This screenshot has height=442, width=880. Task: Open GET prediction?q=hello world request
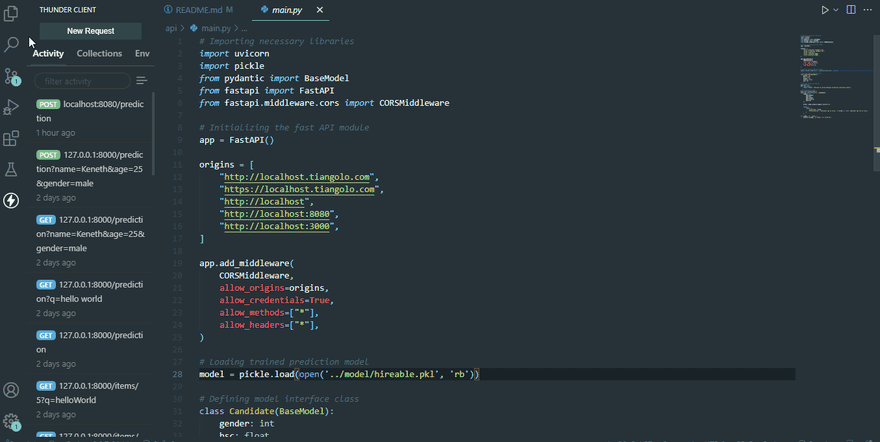click(91, 298)
